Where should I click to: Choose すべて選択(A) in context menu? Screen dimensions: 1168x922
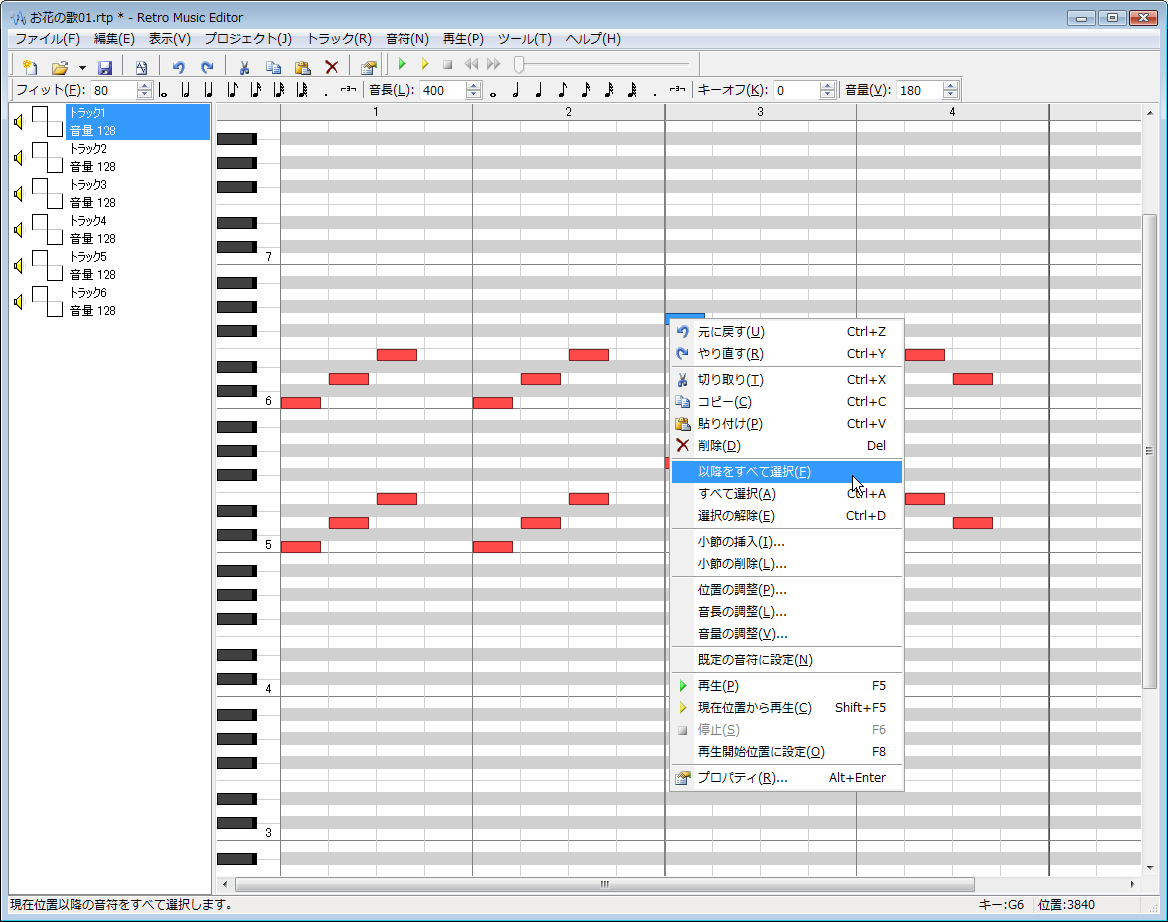click(787, 494)
